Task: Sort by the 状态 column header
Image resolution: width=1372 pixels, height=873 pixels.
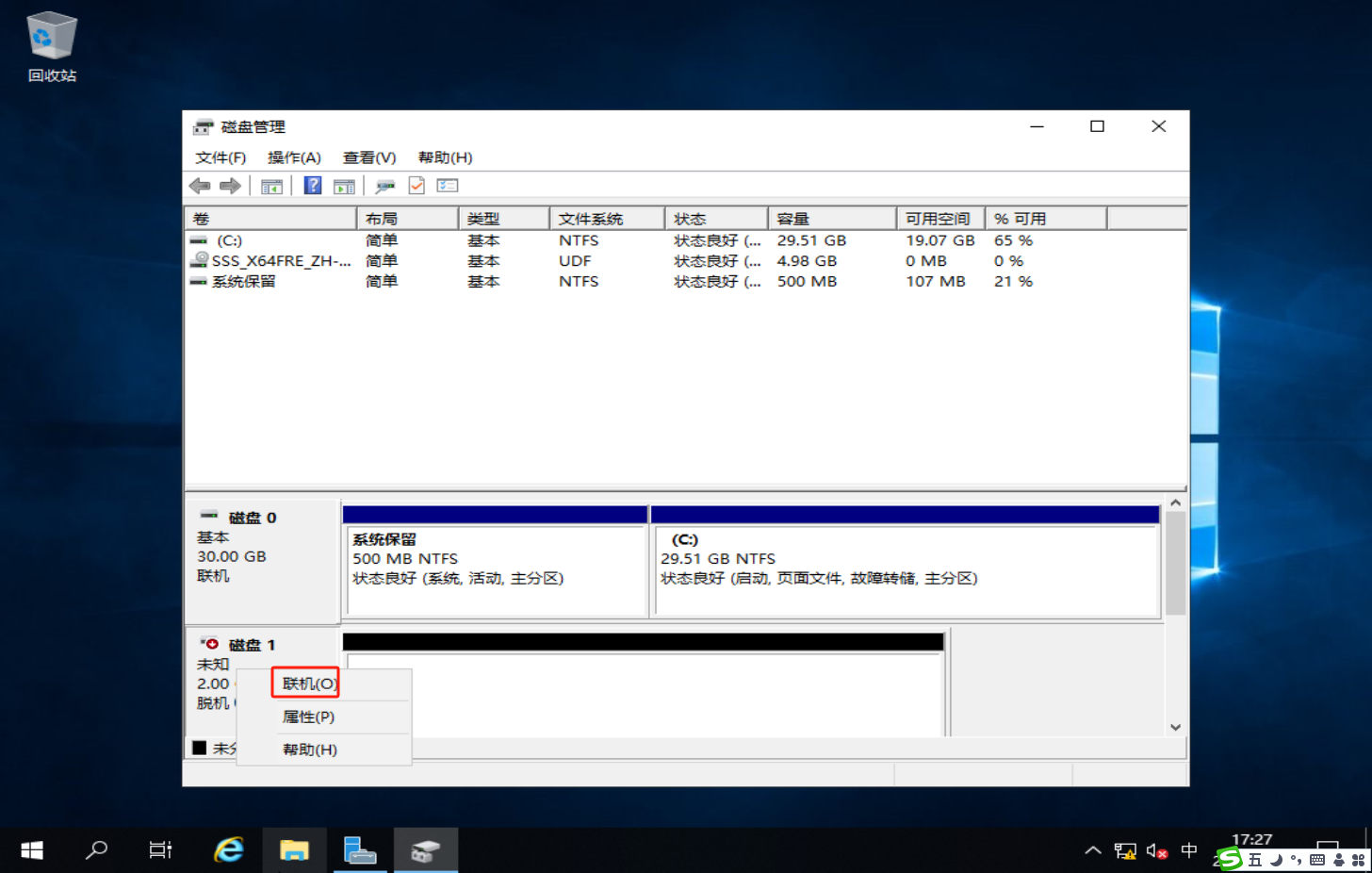Action: pos(717,219)
